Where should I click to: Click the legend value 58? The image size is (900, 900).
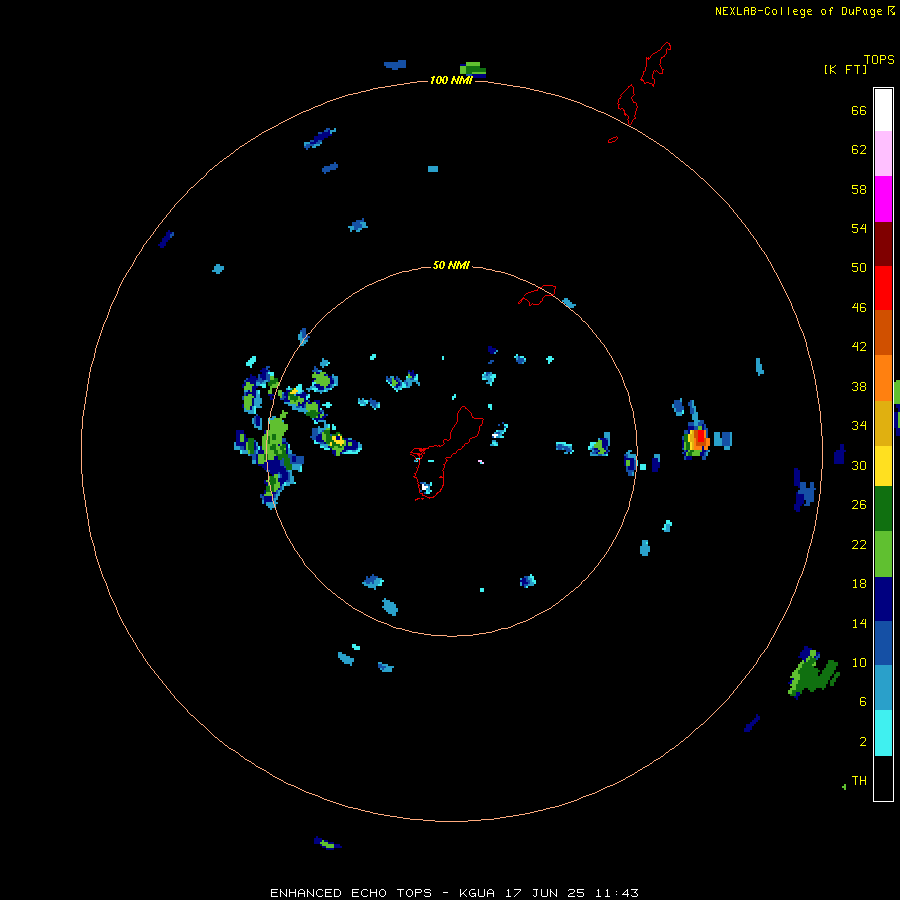click(859, 189)
